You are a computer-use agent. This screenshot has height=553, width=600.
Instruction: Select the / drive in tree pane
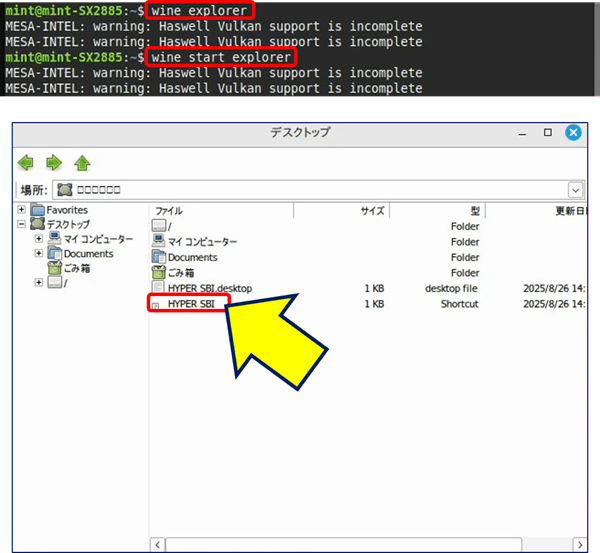pyautogui.click(x=65, y=283)
